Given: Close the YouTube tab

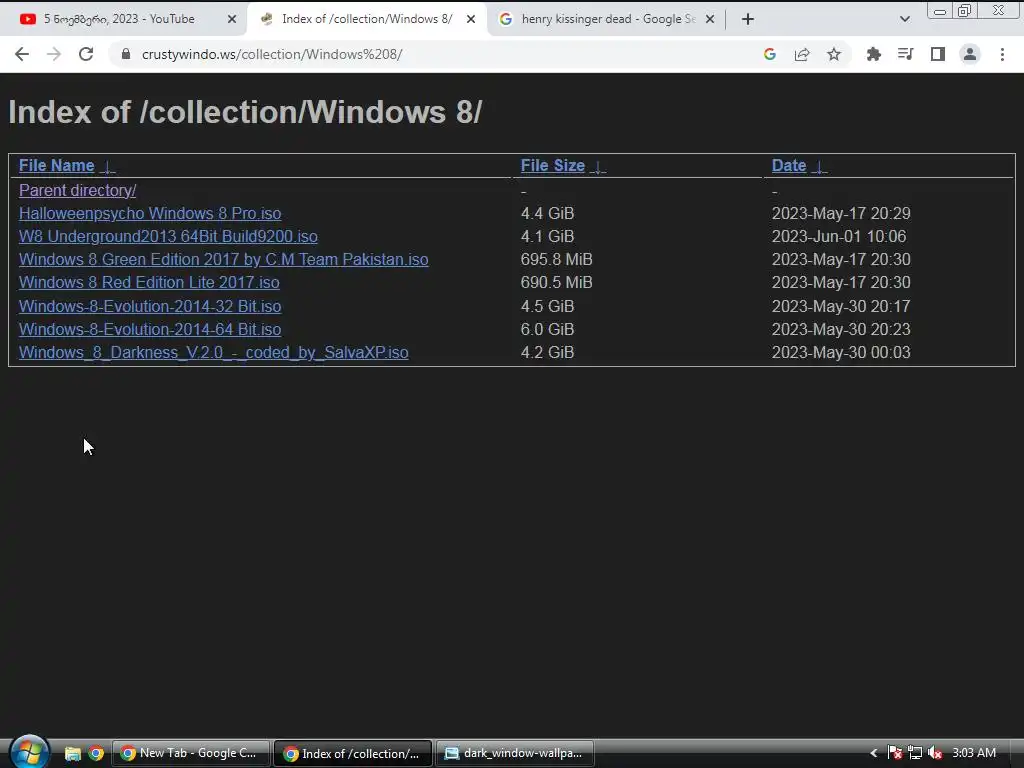Looking at the screenshot, I should 231,20.
